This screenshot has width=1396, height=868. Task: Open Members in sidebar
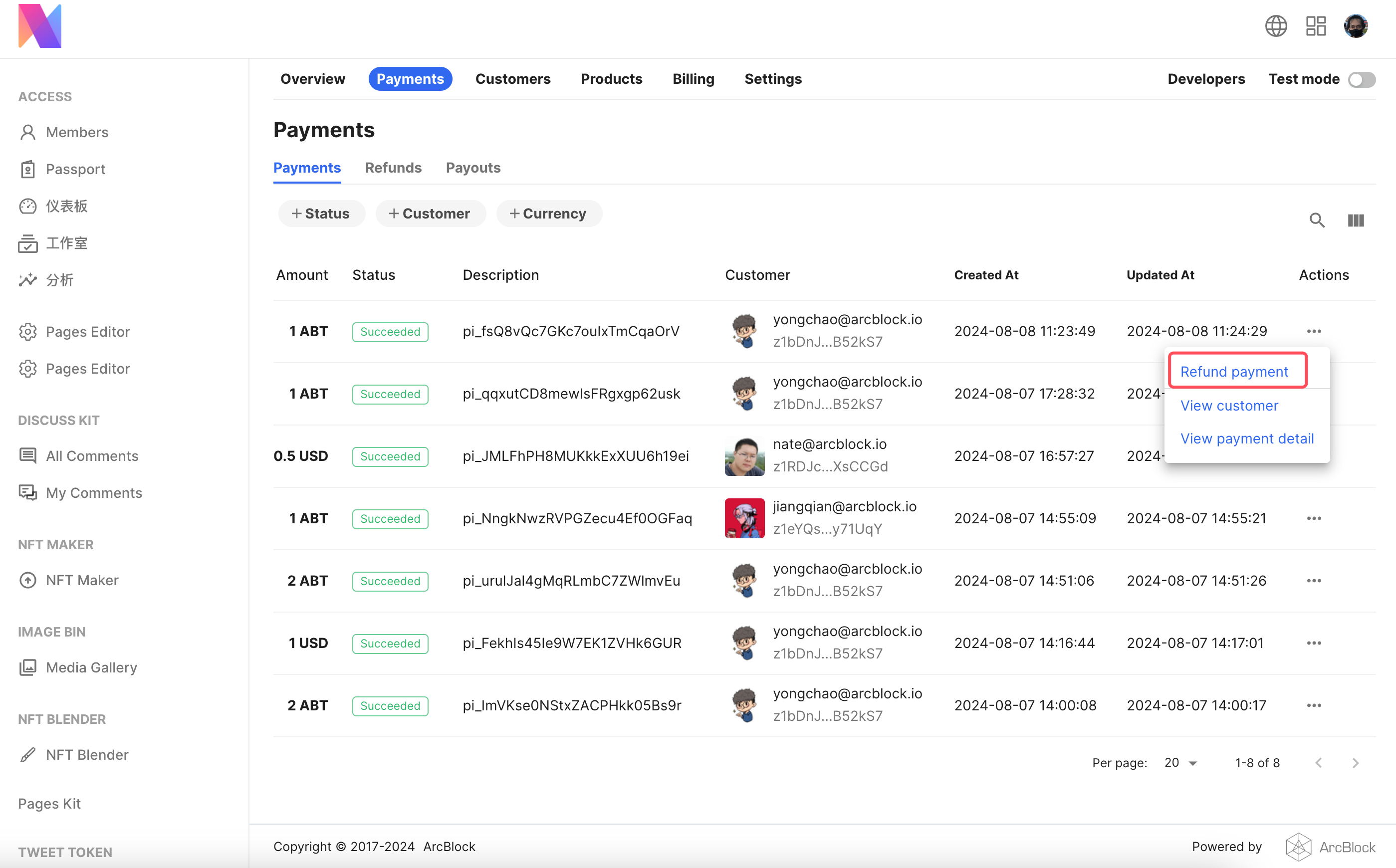77,132
